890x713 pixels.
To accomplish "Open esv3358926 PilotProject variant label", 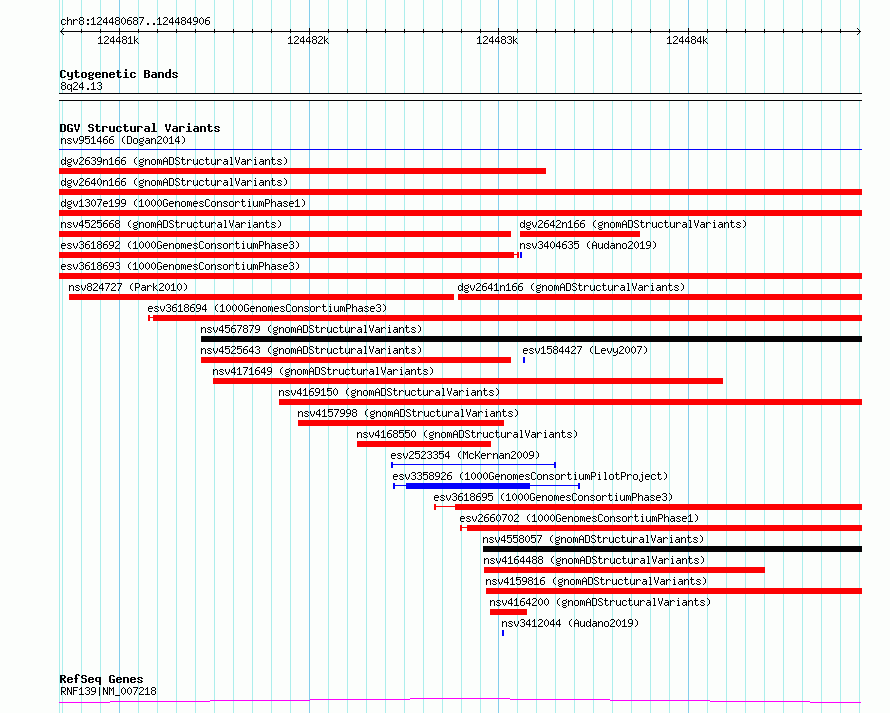I will point(530,476).
